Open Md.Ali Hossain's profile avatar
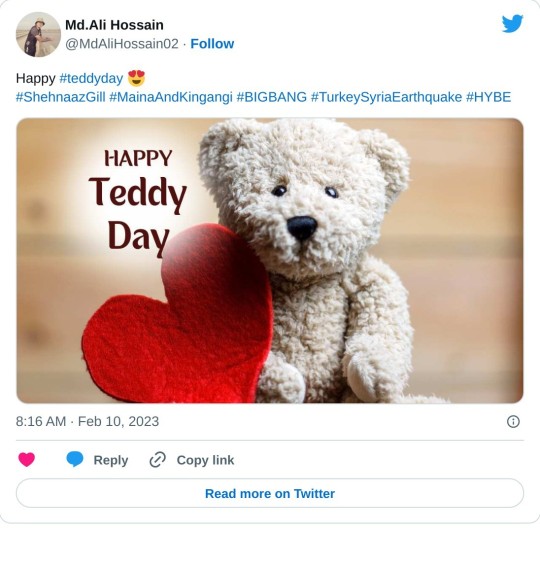 pyautogui.click(x=38, y=34)
